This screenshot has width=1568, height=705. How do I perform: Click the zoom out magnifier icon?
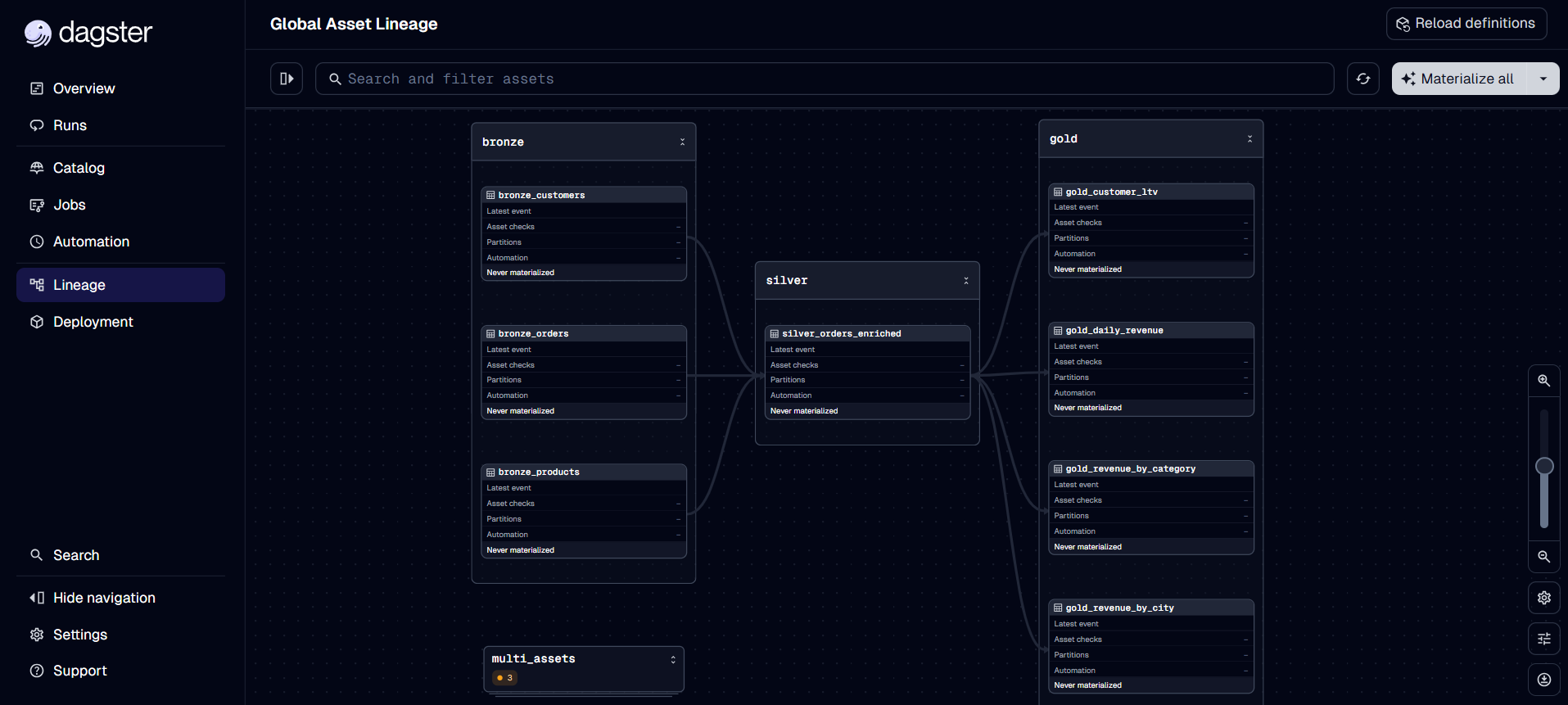[1543, 557]
